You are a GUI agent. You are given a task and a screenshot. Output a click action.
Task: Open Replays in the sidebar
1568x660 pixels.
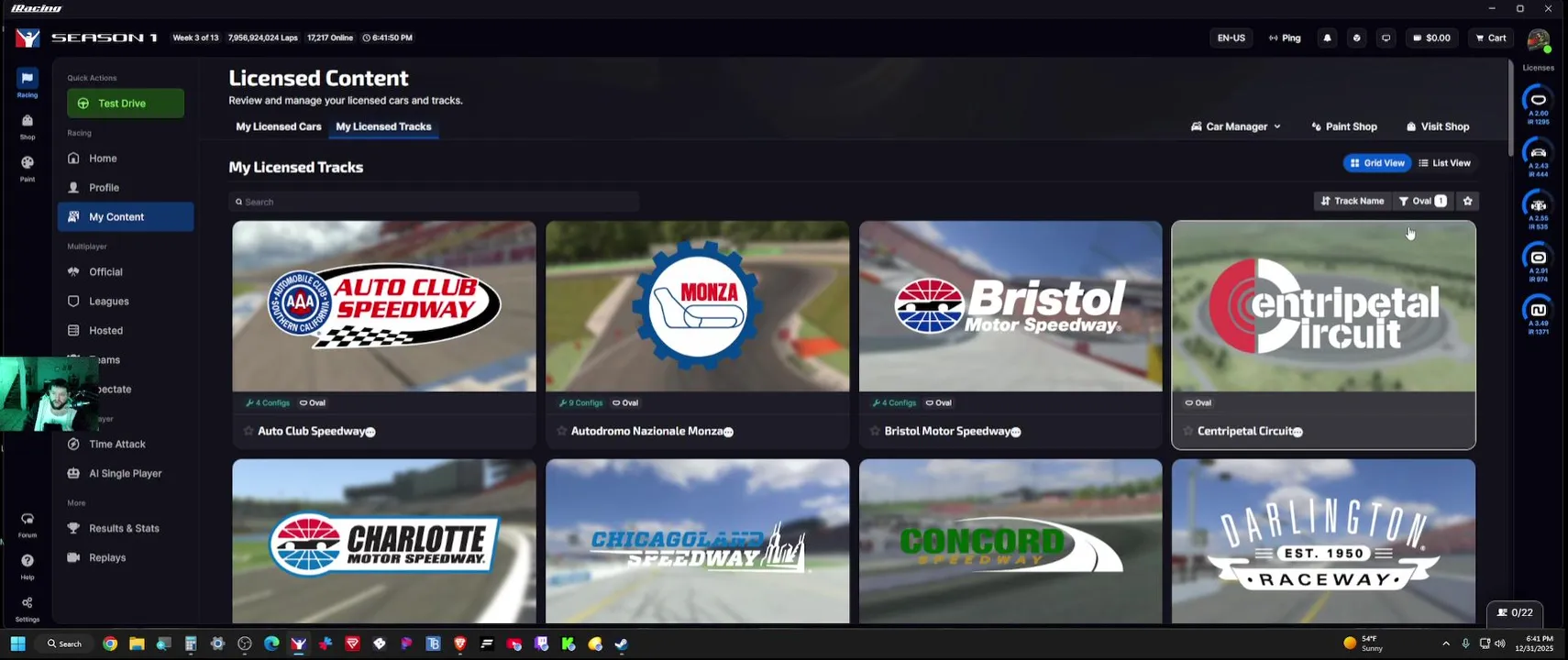click(x=126, y=558)
